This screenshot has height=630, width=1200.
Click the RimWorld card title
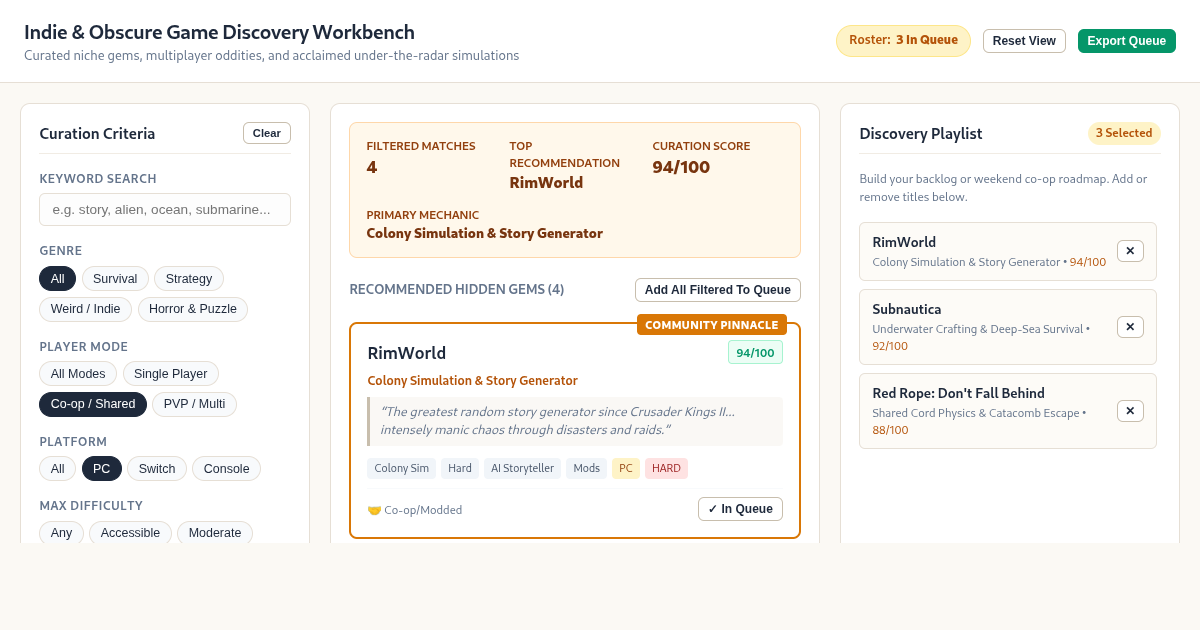pos(407,353)
